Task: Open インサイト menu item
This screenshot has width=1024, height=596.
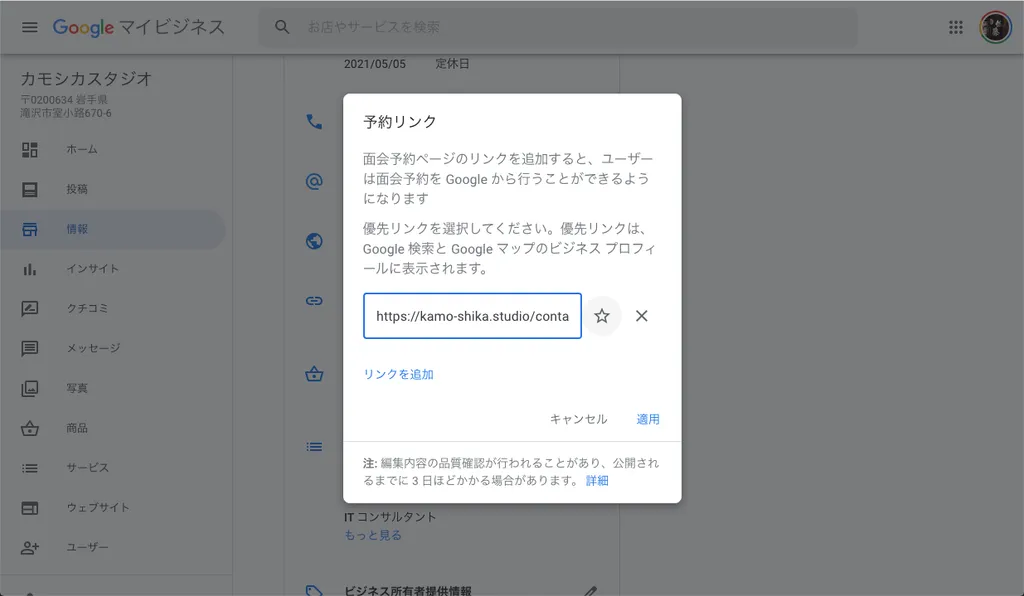Action: pyautogui.click(x=92, y=269)
